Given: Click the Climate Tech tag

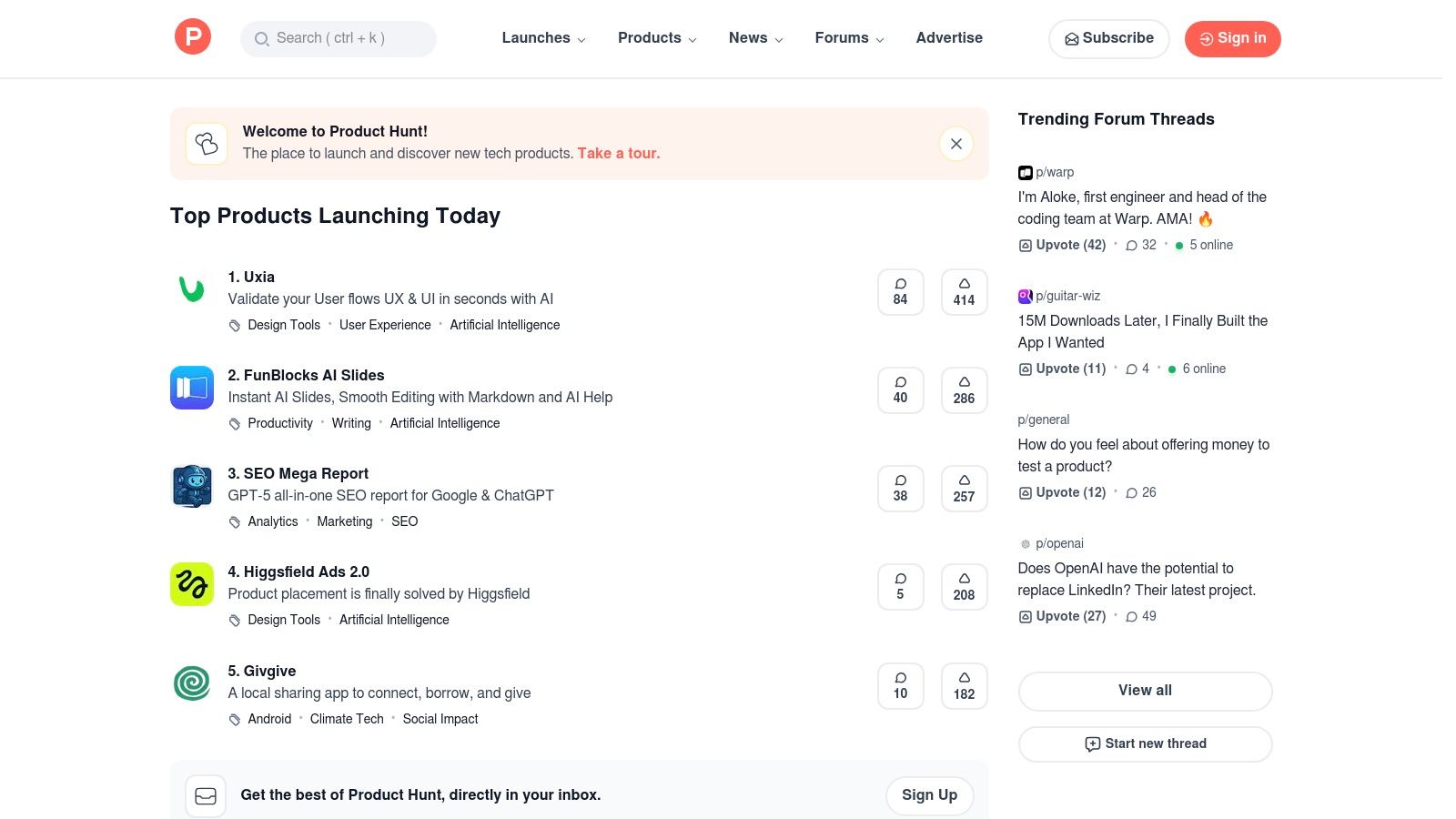Looking at the screenshot, I should (347, 719).
